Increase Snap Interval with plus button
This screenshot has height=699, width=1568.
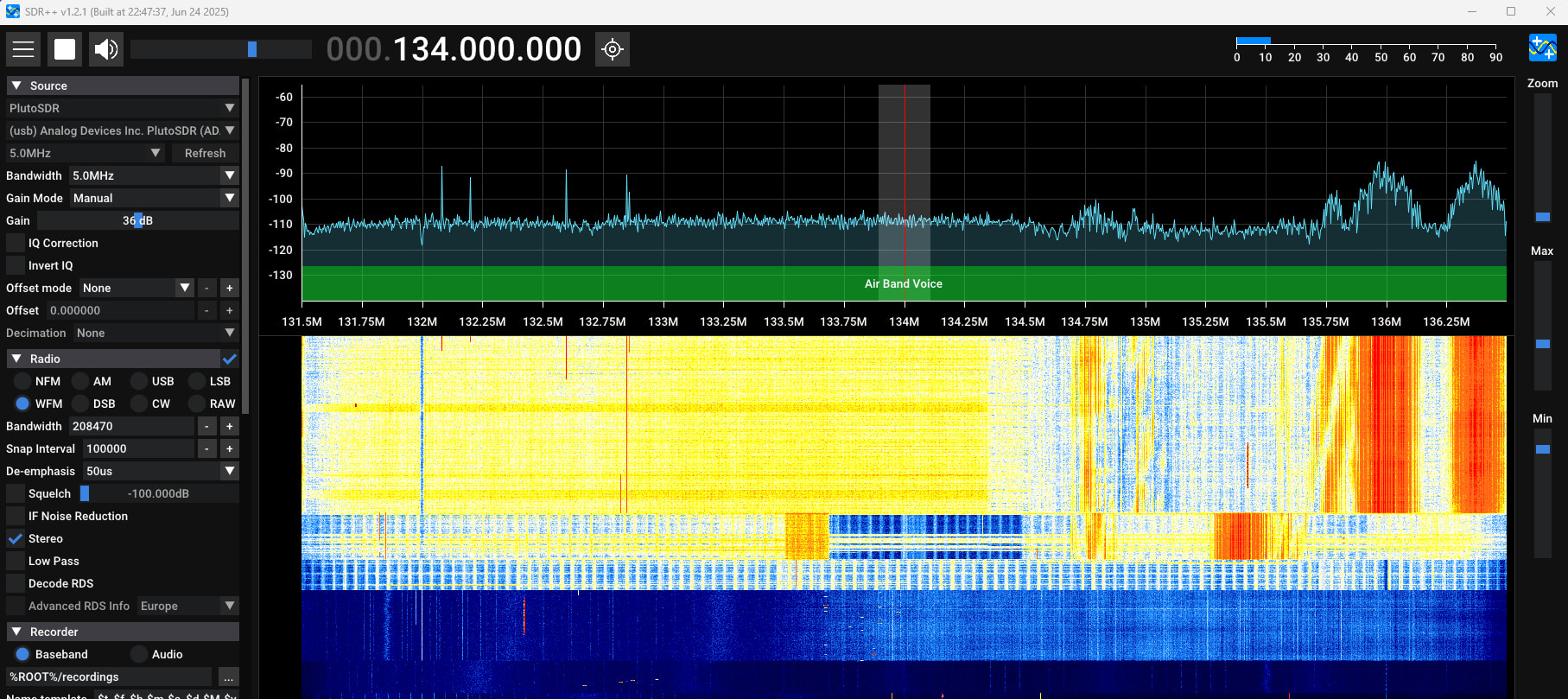click(x=229, y=448)
